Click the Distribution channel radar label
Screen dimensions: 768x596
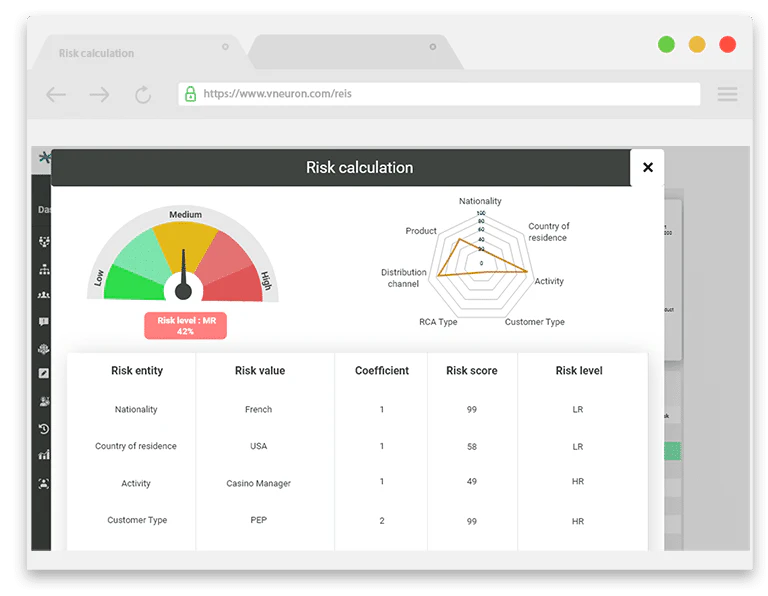click(x=404, y=278)
